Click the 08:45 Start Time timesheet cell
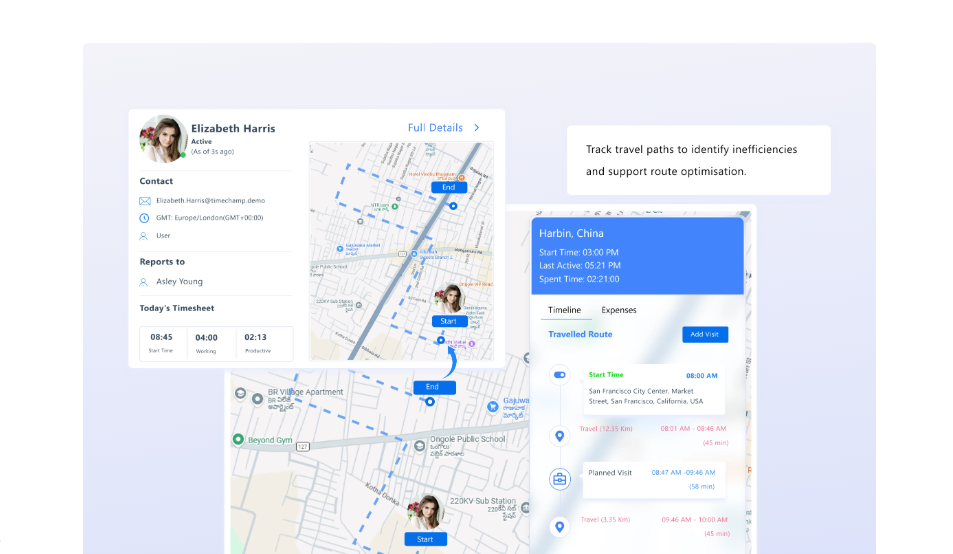Viewport: 953px width, 554px height. (162, 343)
